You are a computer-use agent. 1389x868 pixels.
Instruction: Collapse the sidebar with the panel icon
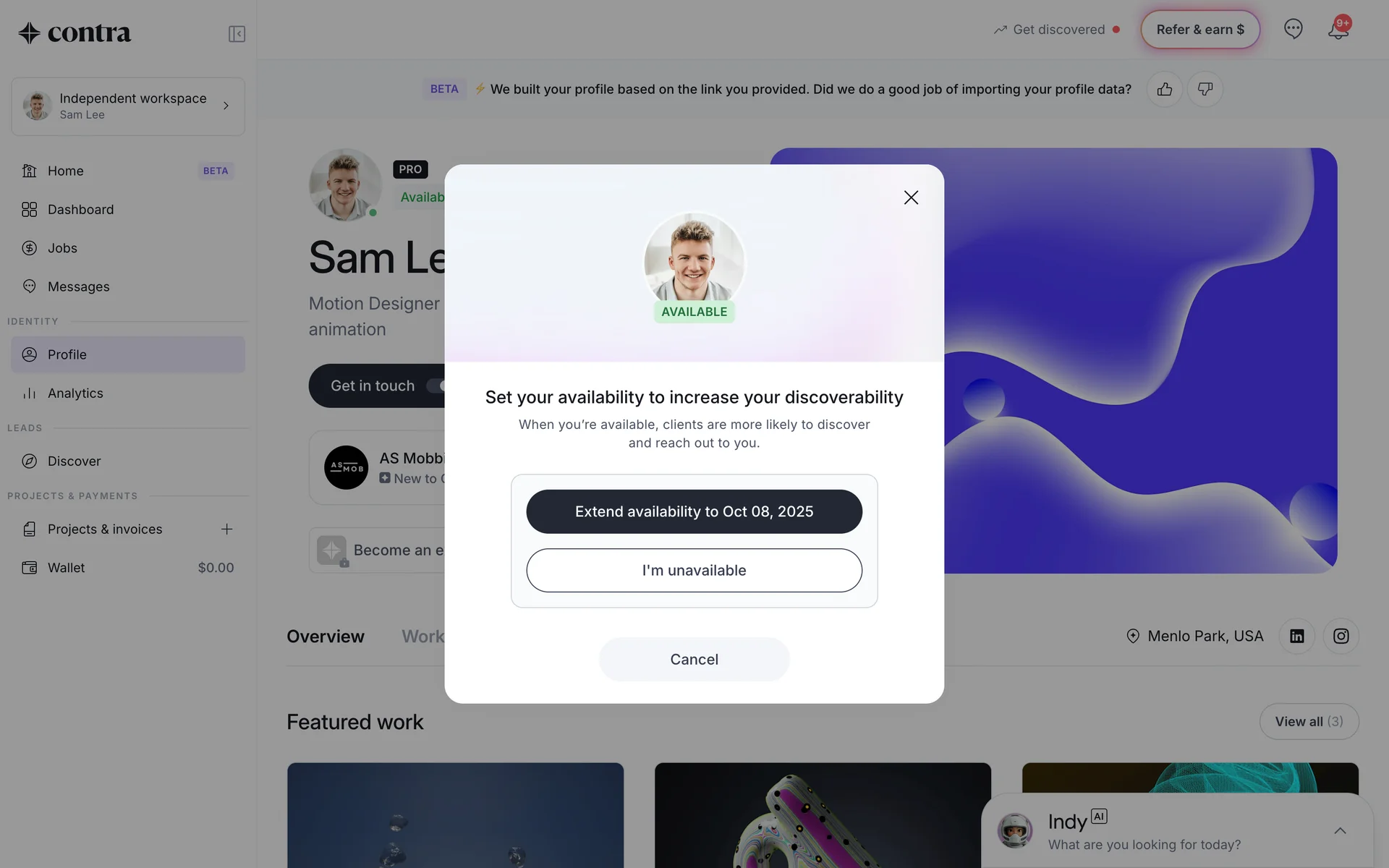(237, 34)
